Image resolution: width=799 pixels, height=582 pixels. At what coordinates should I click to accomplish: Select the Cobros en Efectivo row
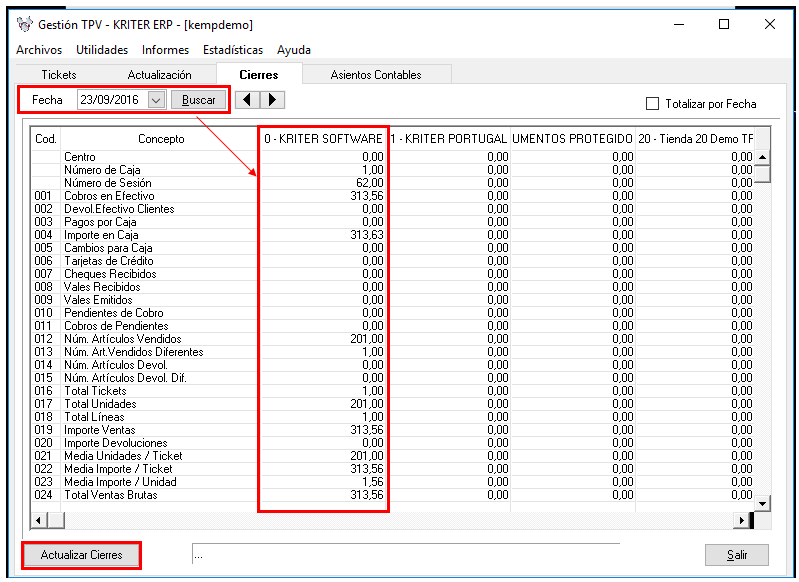pyautogui.click(x=392, y=196)
